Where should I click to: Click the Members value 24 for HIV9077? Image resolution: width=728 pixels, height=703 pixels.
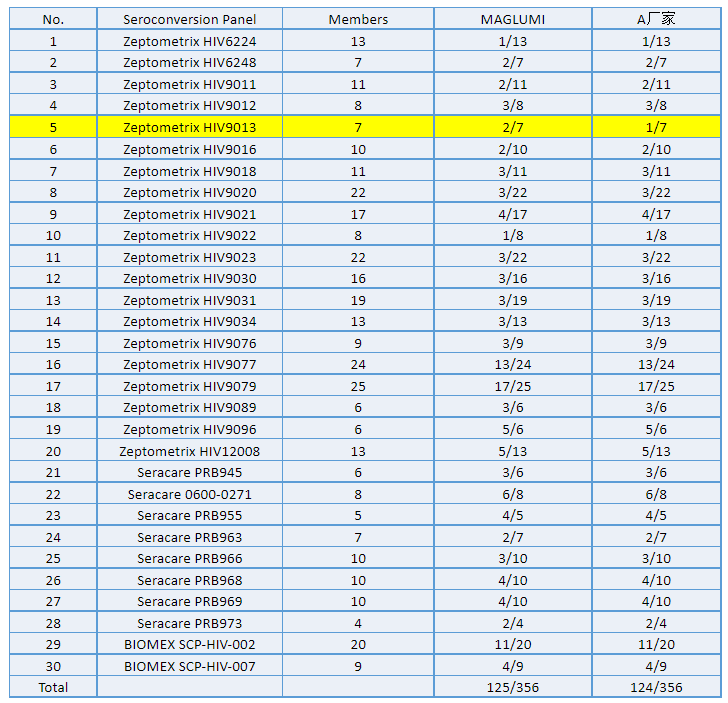click(x=358, y=365)
